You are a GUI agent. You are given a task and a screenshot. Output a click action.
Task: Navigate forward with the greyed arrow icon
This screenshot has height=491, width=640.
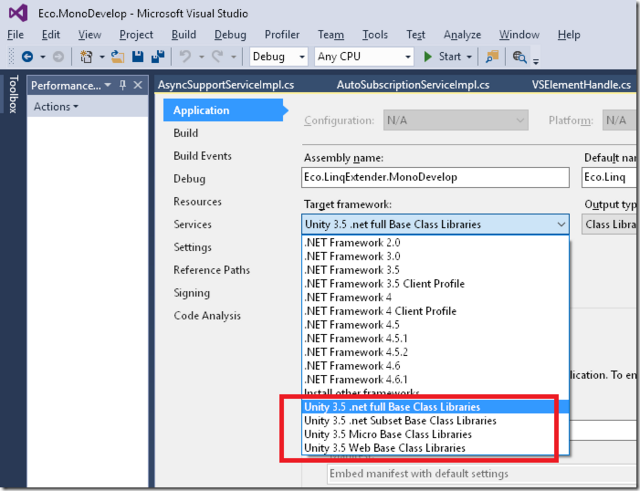[x=58, y=56]
